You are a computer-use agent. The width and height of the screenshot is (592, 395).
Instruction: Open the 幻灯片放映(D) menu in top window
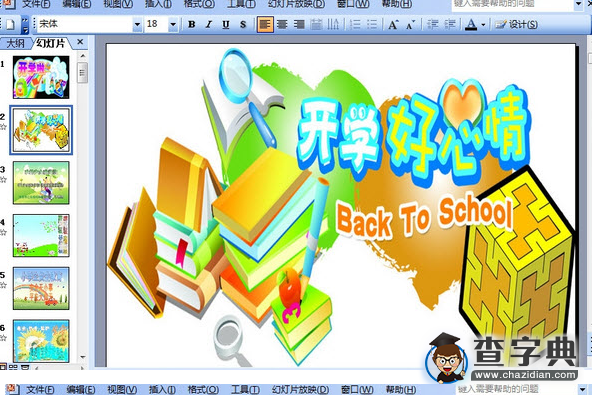pyautogui.click(x=296, y=4)
